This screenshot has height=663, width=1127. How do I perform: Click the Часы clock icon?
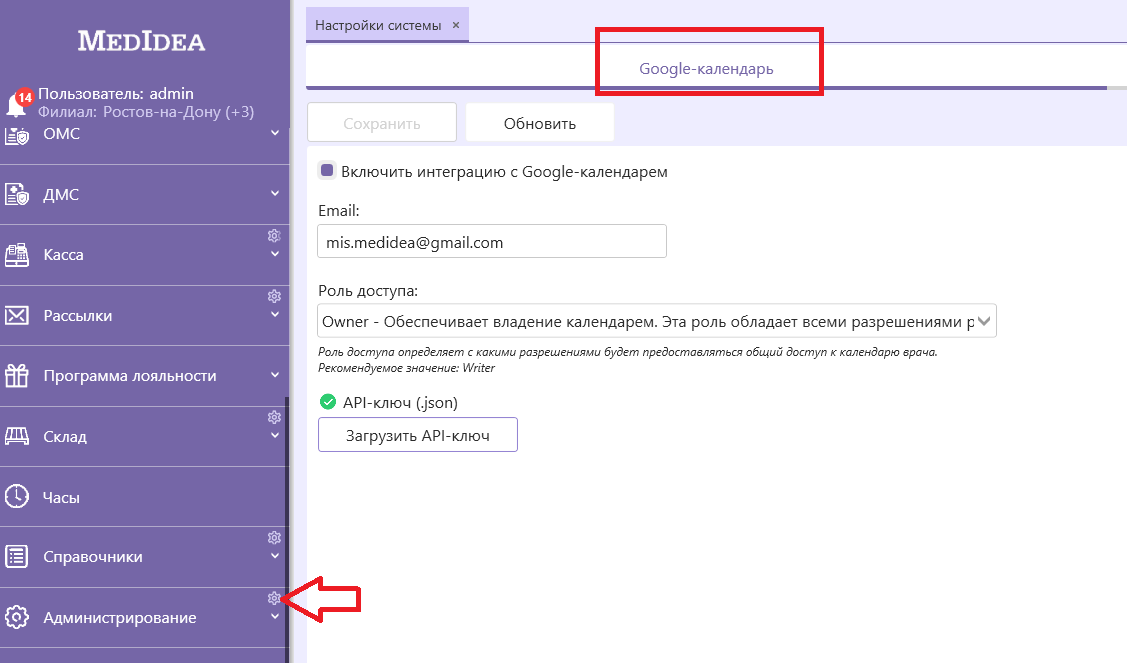[17, 497]
